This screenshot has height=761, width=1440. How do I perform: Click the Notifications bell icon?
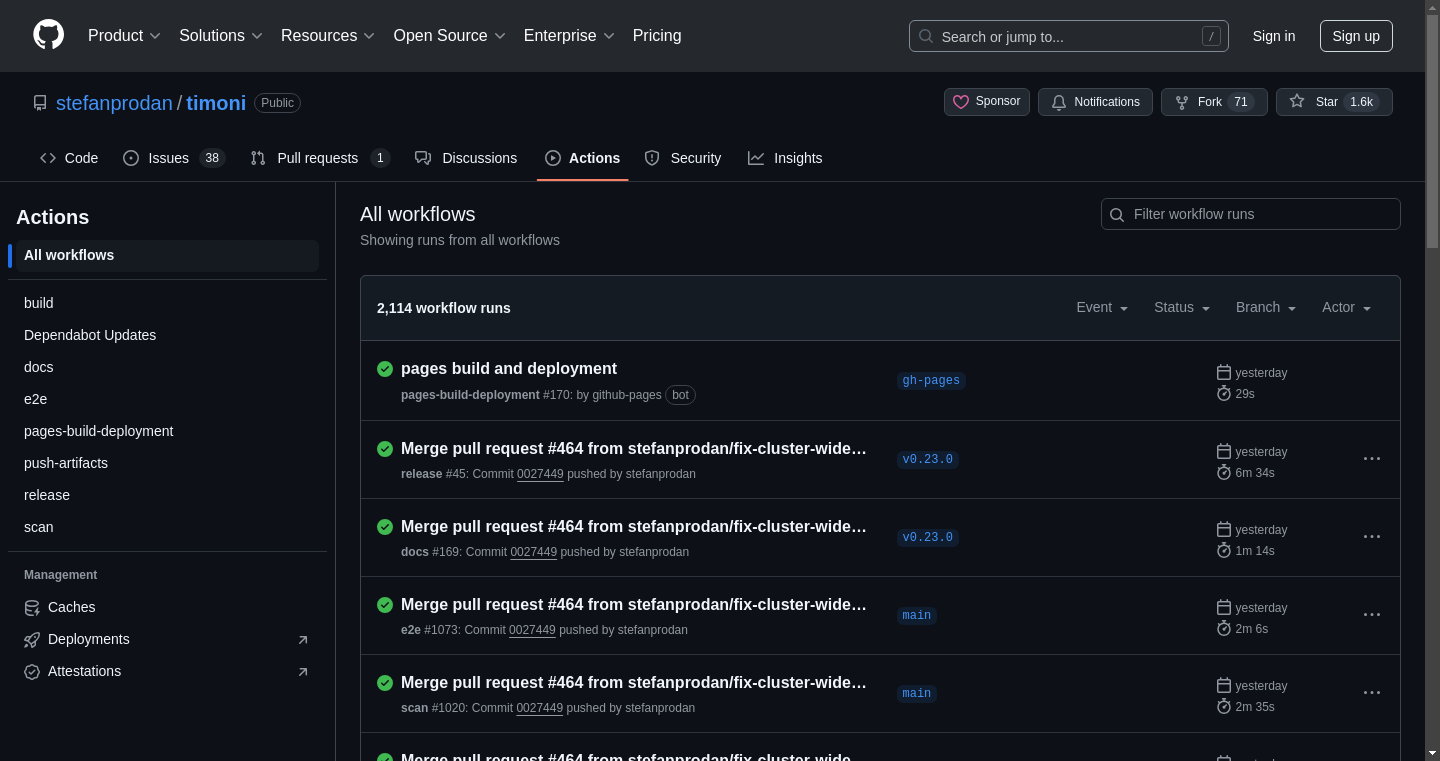tap(1059, 102)
